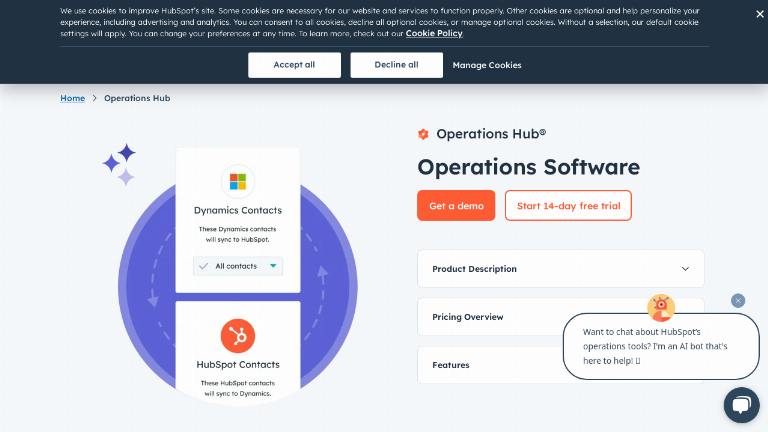Expand the Product Description section

pyautogui.click(x=560, y=269)
